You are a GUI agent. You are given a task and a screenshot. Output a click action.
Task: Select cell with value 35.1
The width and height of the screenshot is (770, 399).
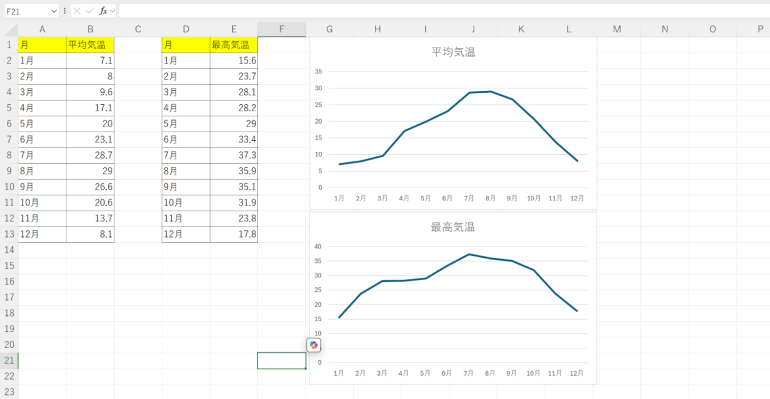tap(234, 186)
